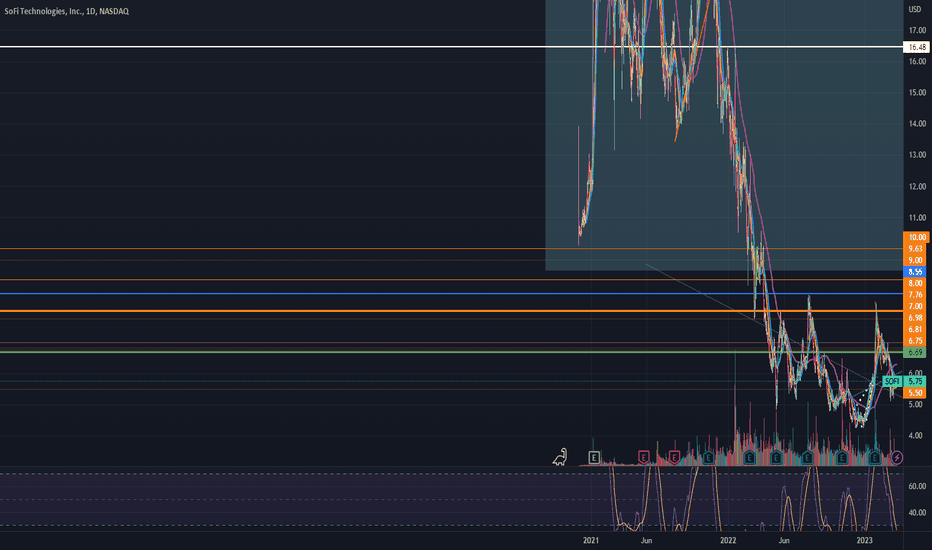The height and width of the screenshot is (550, 932).
Task: Select the 16.48 white price label
Action: [916, 47]
